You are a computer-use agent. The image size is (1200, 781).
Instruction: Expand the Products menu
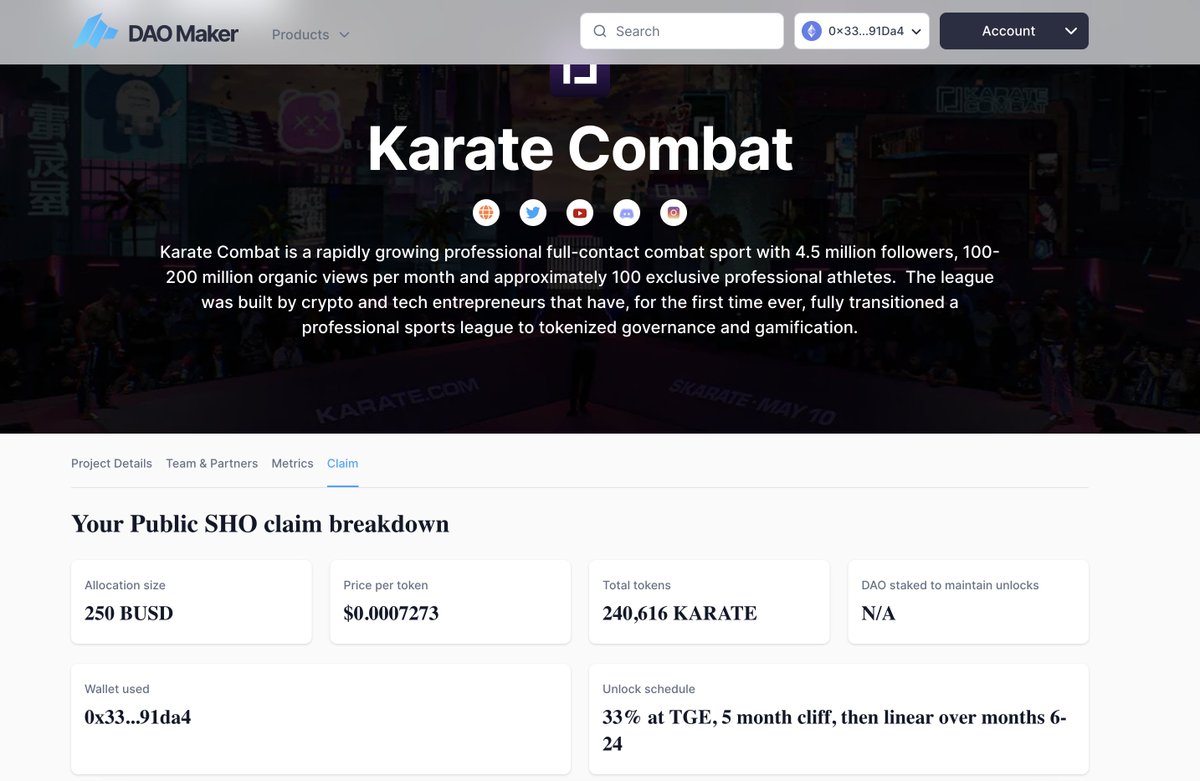(x=311, y=34)
